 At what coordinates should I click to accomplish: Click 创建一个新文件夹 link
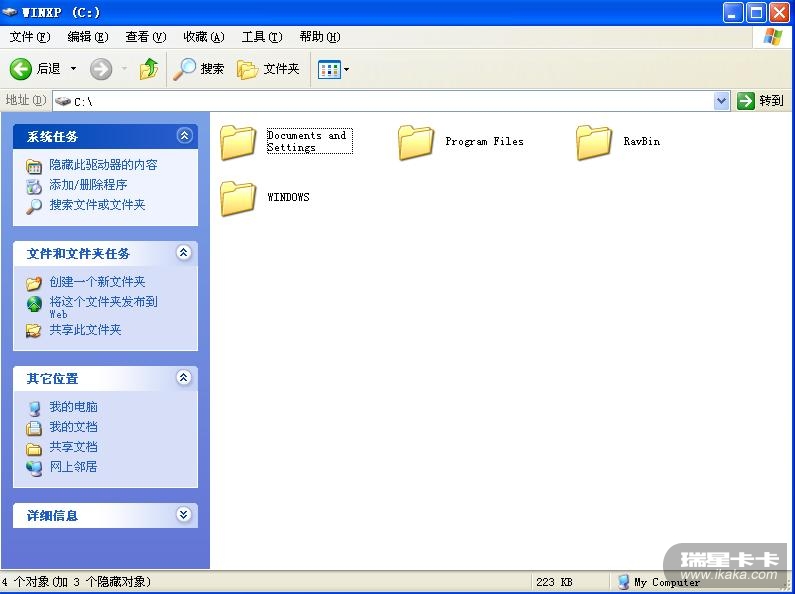[97, 282]
